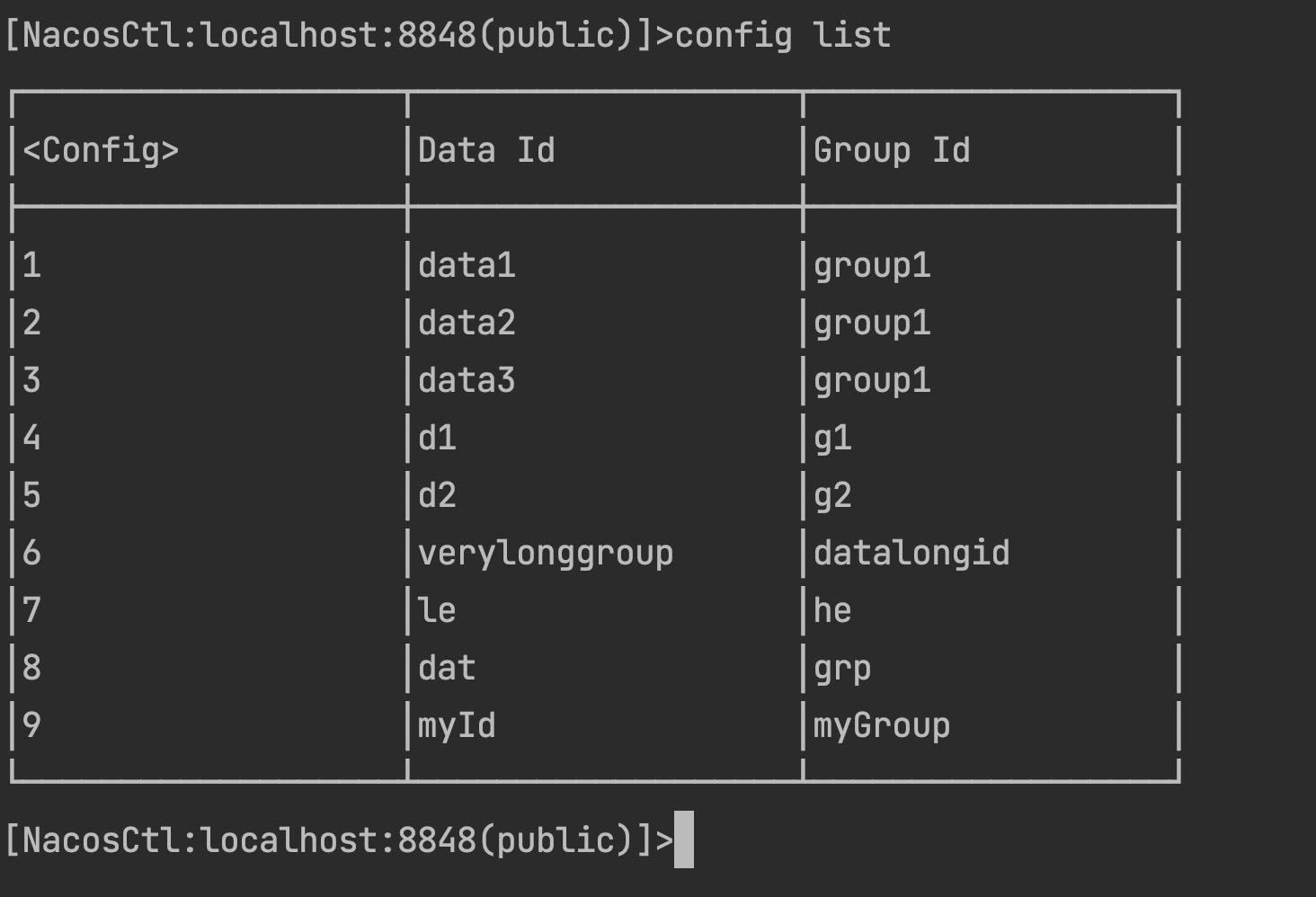Click the d2 data id
Viewport: 1316px width, 897px height.
pos(437,495)
